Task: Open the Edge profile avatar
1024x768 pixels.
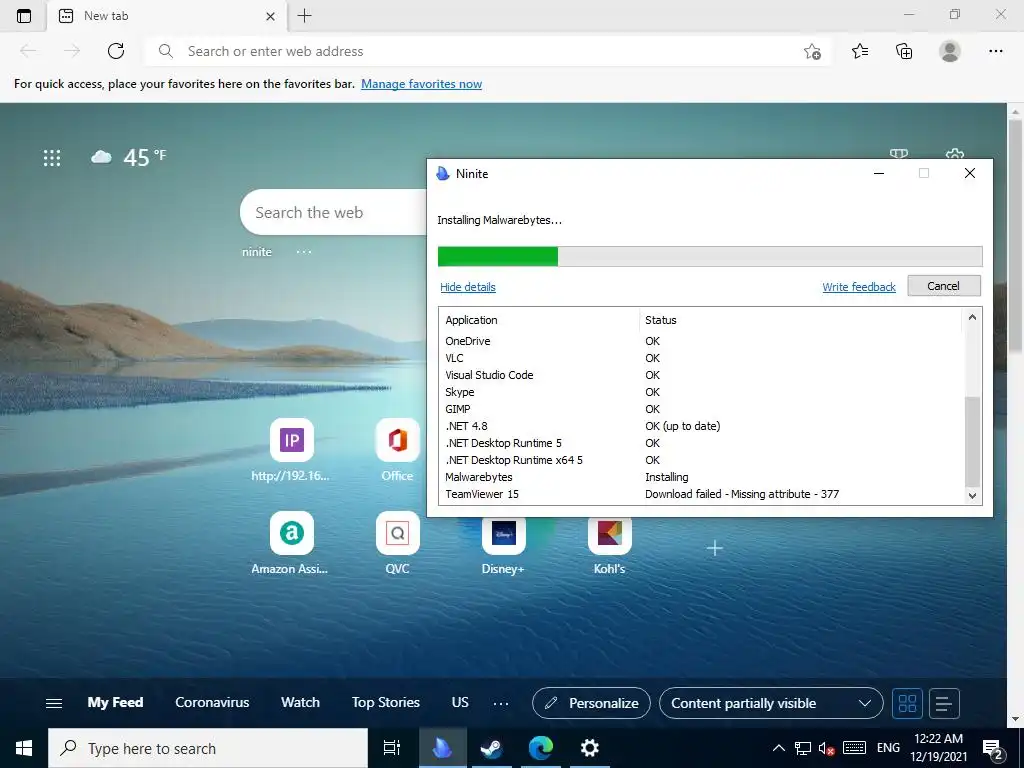Action: pos(950,51)
